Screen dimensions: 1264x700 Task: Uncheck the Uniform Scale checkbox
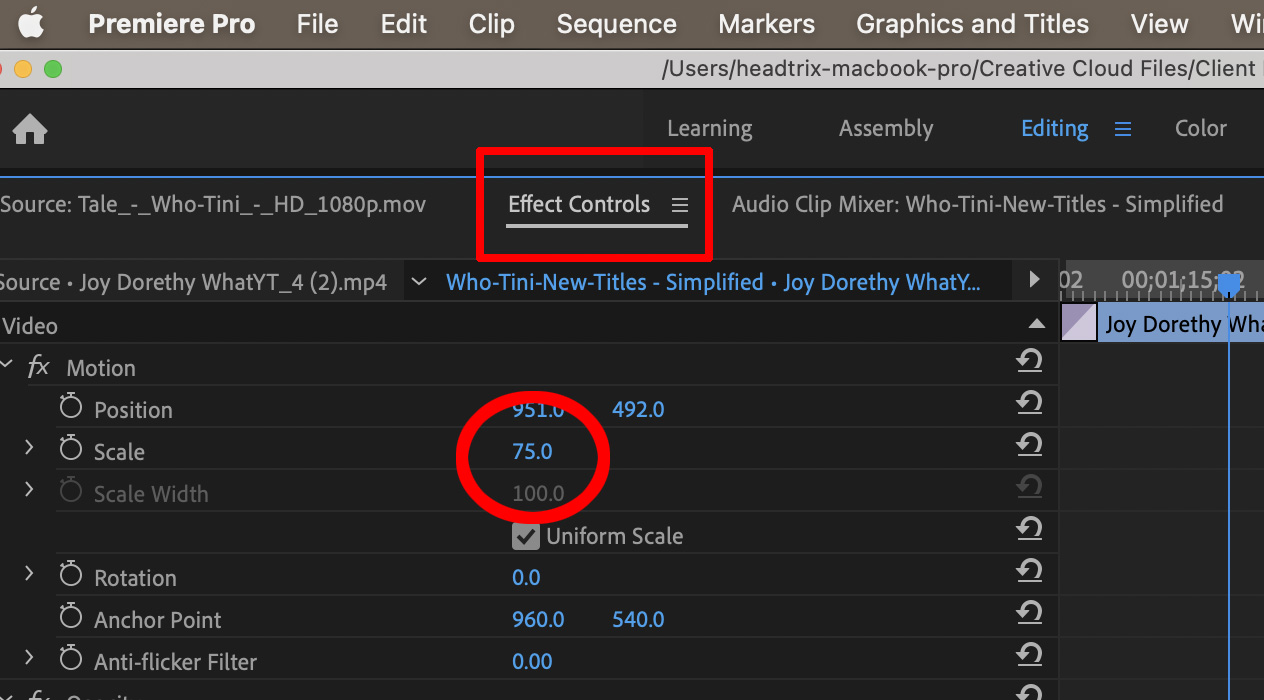click(x=525, y=536)
